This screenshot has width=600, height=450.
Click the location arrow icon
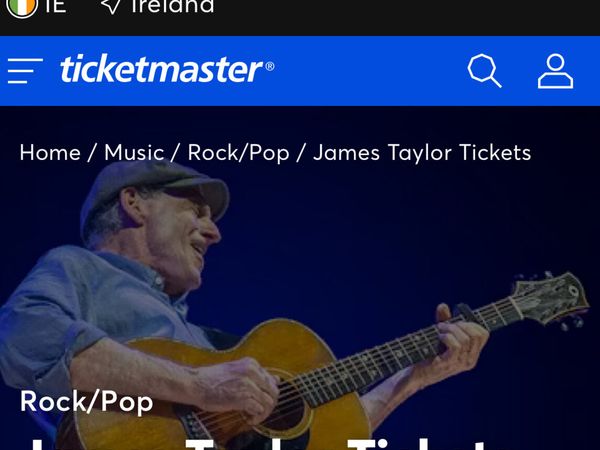point(111,6)
